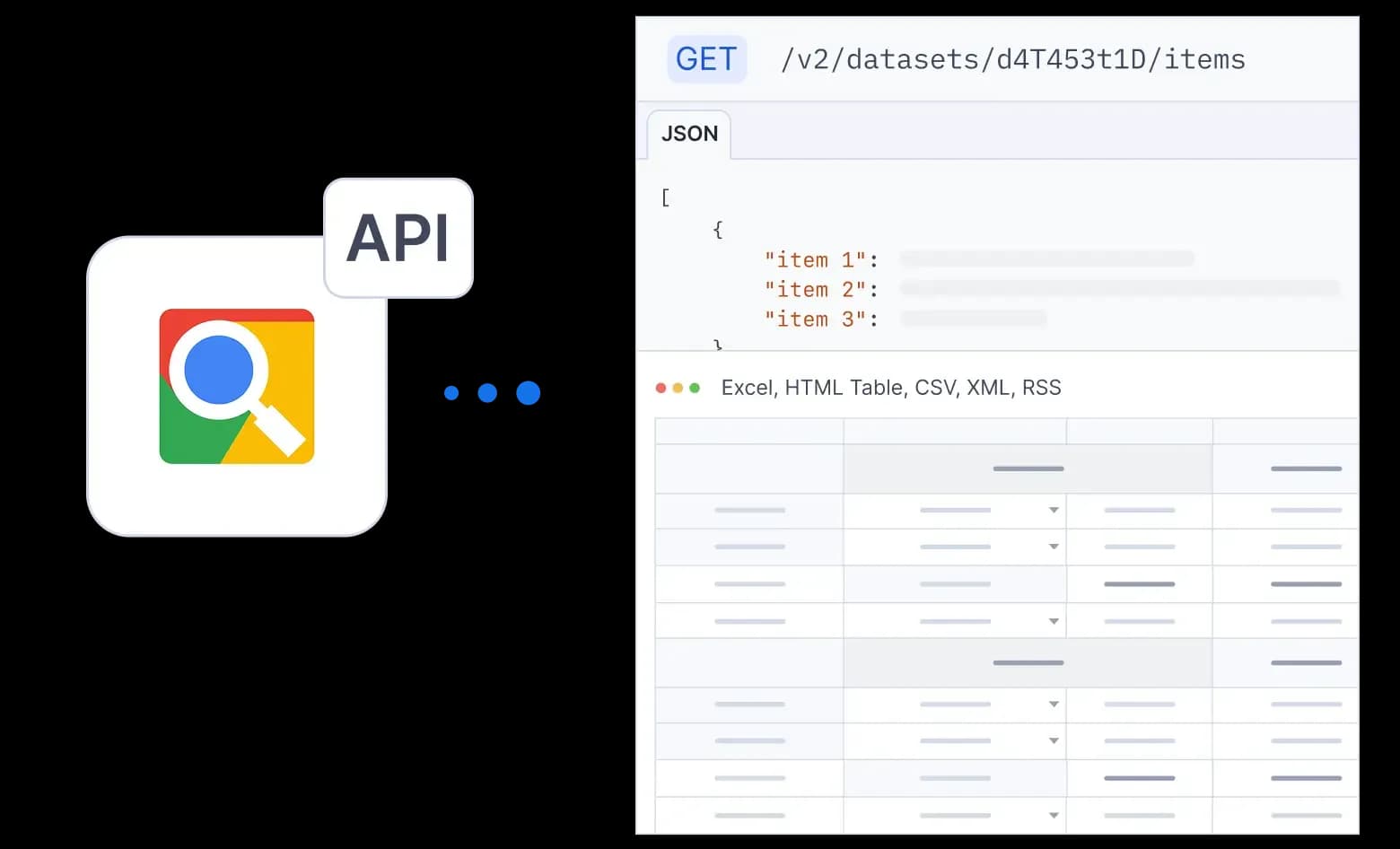
Task: Click the smallest blue dot
Action: [x=451, y=393]
